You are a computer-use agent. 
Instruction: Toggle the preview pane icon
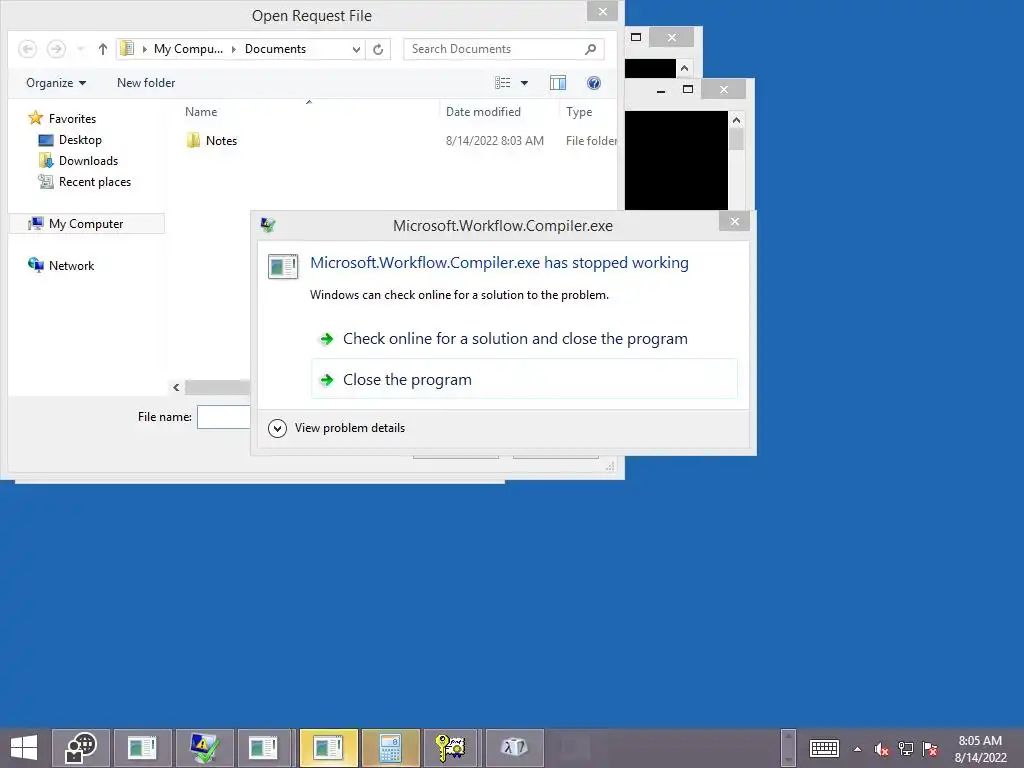(x=558, y=83)
